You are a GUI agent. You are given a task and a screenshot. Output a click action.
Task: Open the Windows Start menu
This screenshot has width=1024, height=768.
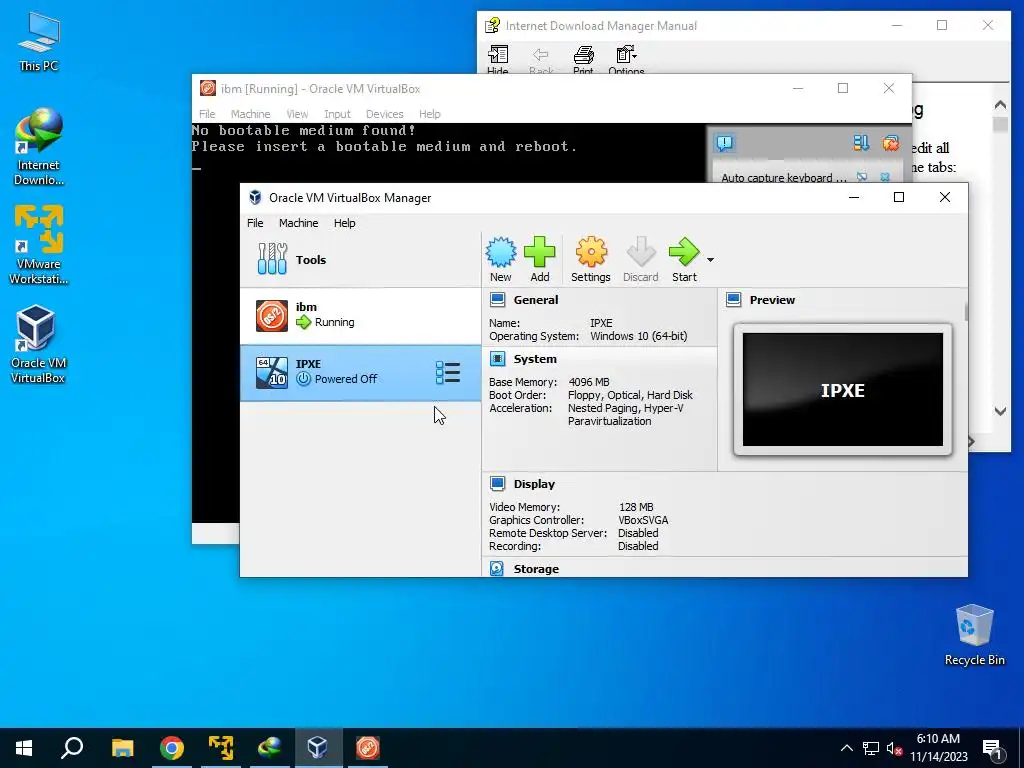coord(24,748)
